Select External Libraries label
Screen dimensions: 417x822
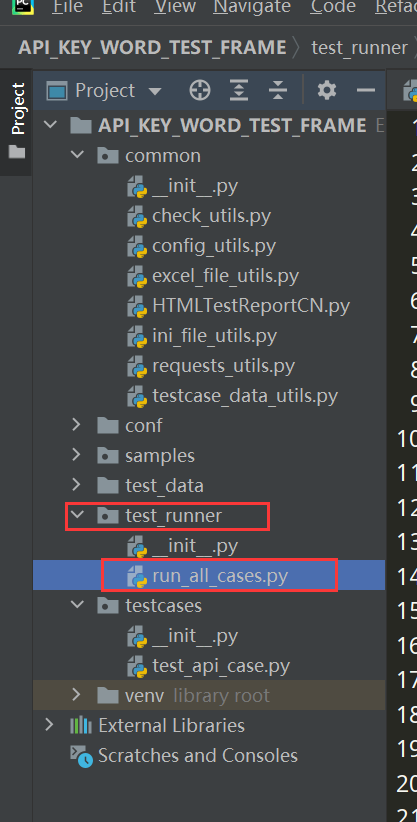coord(172,726)
